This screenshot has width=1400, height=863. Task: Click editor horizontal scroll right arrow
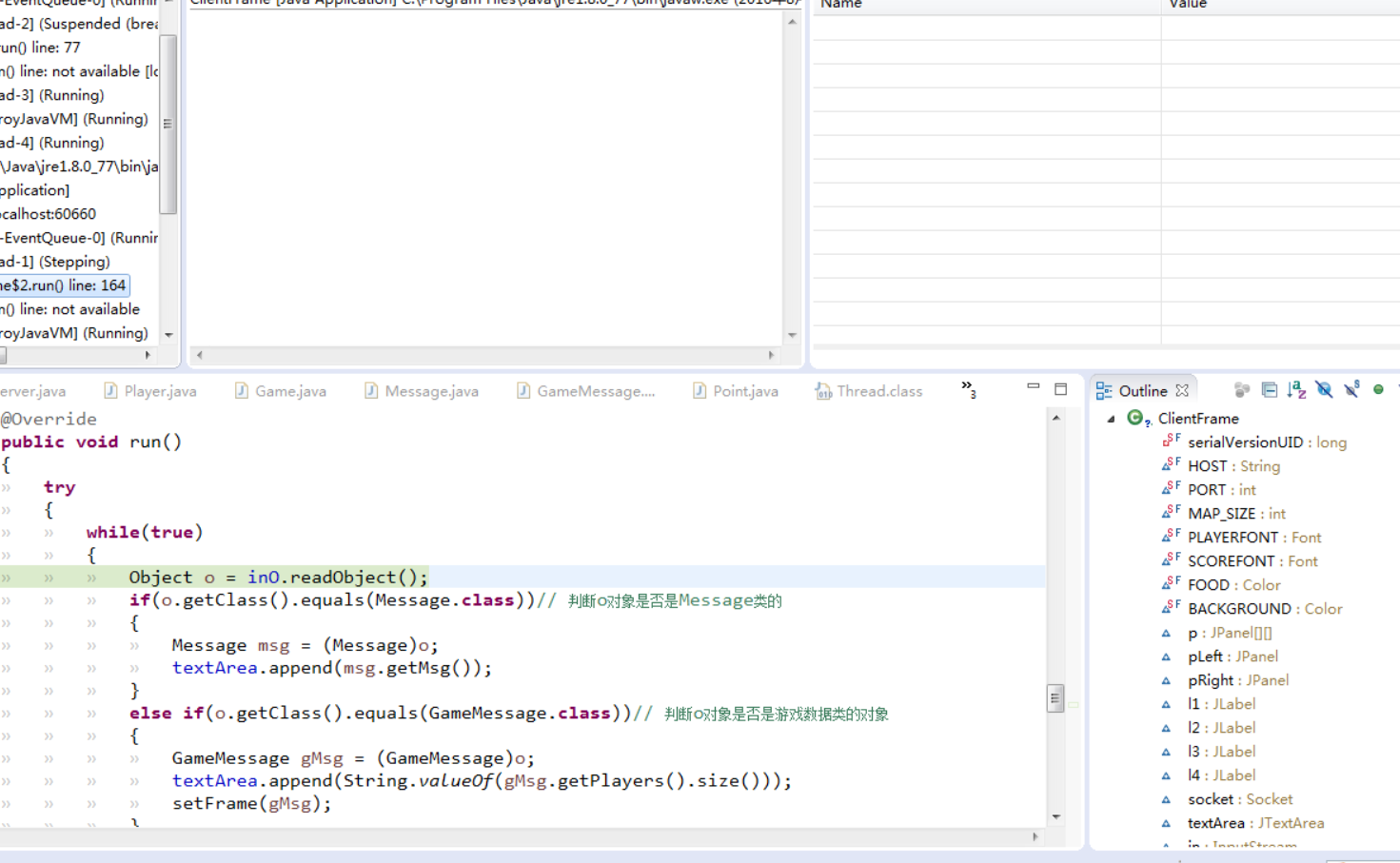point(1035,836)
